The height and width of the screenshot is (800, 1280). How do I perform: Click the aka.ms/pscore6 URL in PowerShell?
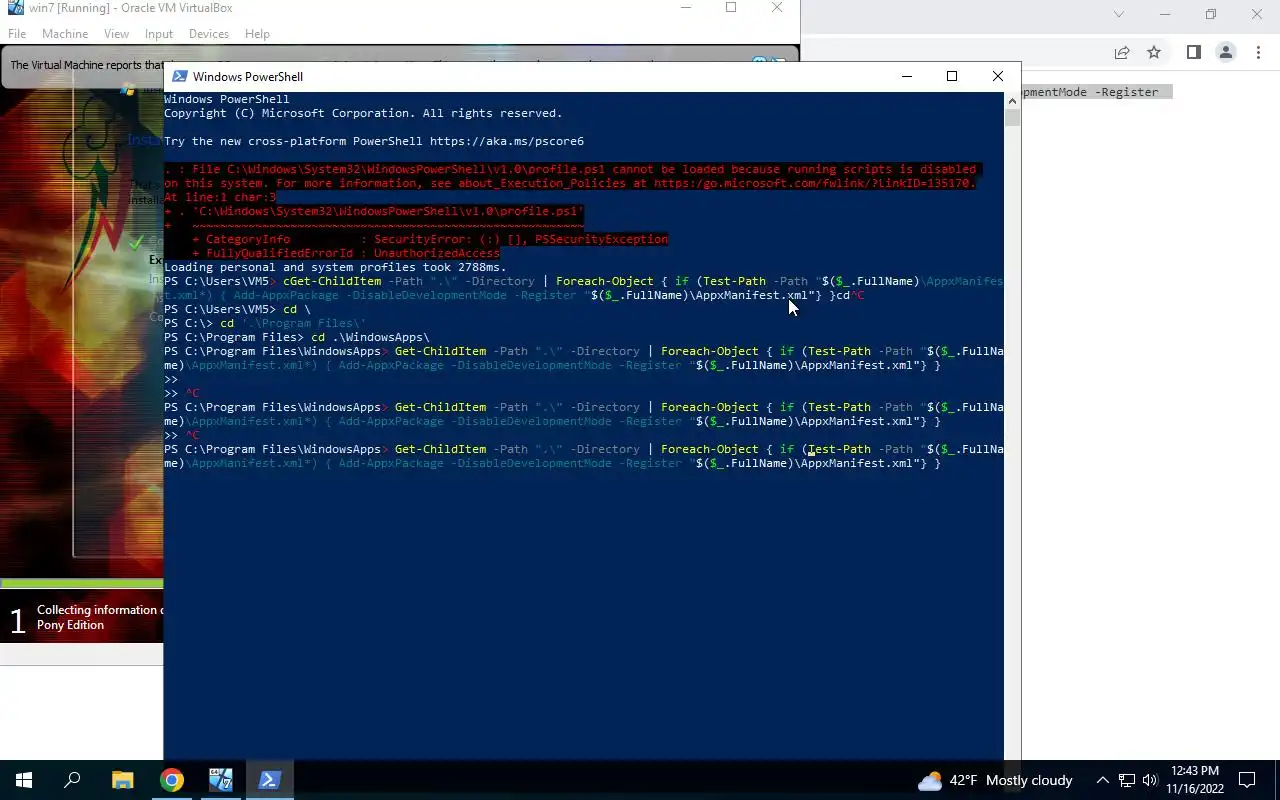[x=507, y=141]
